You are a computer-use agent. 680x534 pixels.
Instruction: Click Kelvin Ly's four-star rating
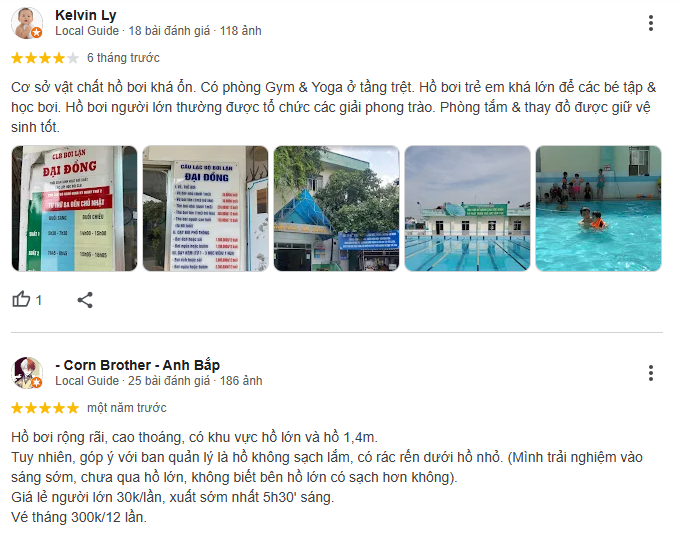[x=45, y=58]
